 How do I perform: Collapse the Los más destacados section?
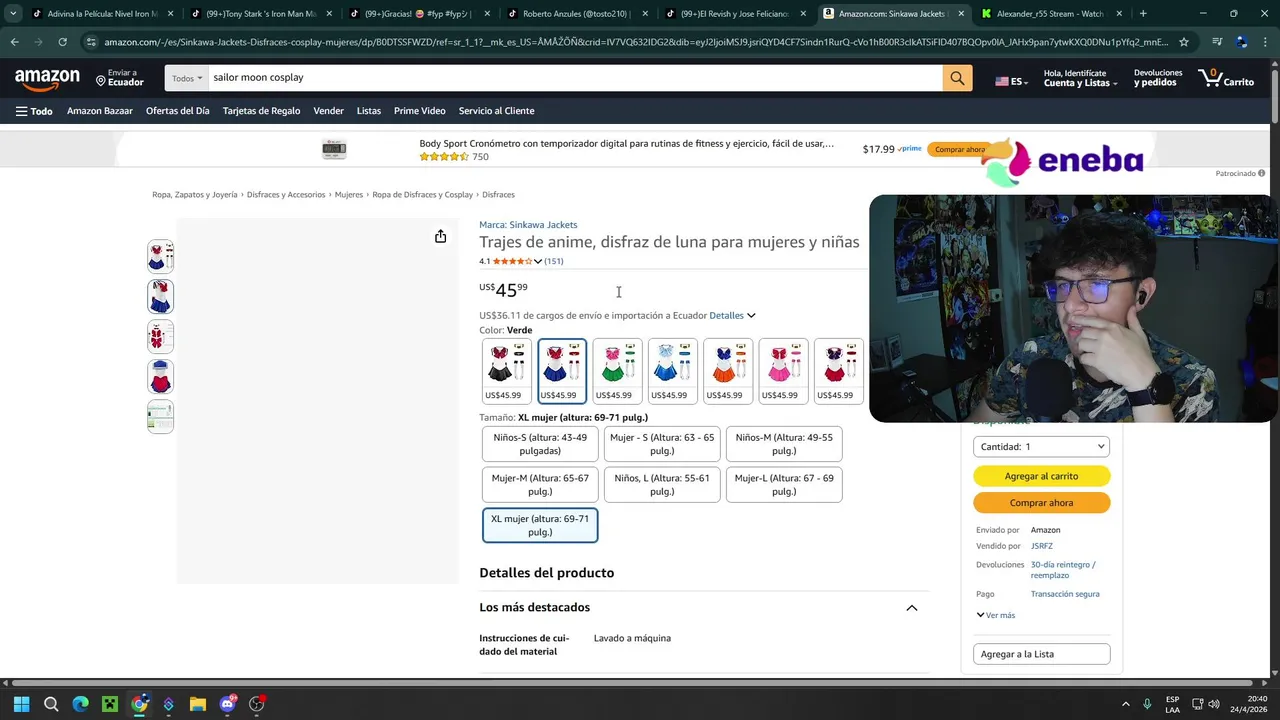(912, 608)
